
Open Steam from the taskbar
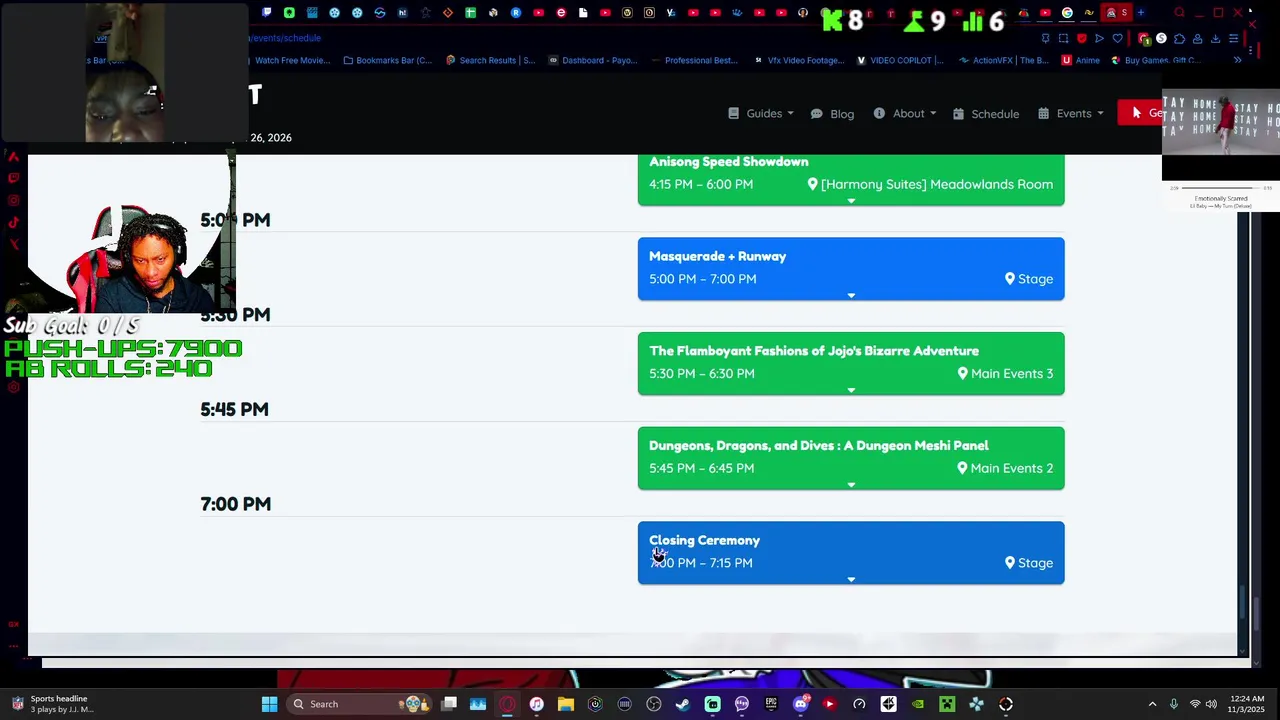click(683, 704)
